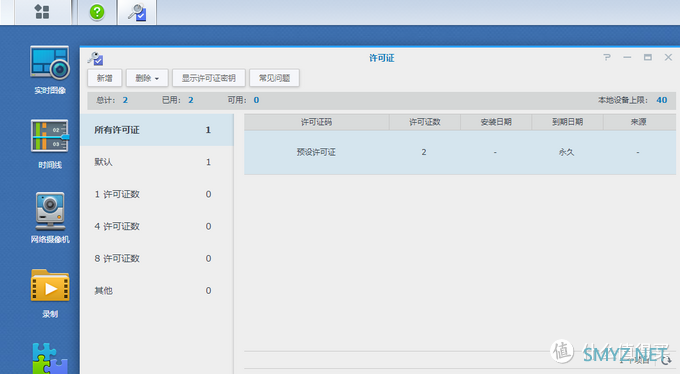
Task: Select the 默认 category
Action: click(x=157, y=162)
